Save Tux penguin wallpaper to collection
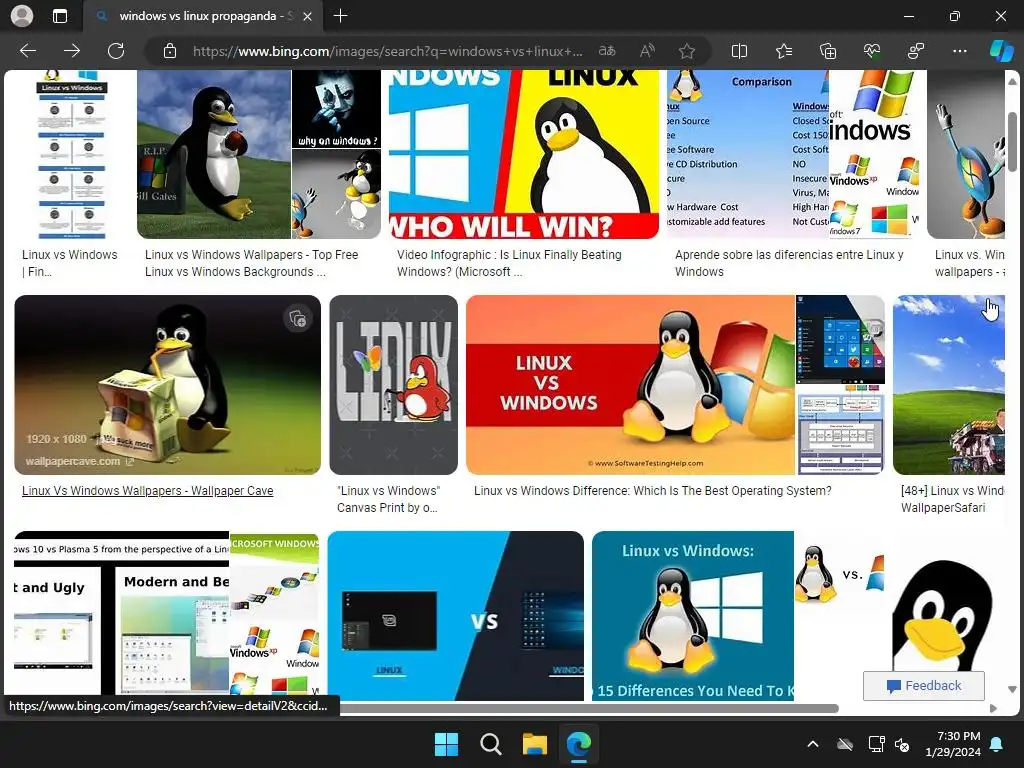This screenshot has width=1024, height=768. (x=298, y=318)
